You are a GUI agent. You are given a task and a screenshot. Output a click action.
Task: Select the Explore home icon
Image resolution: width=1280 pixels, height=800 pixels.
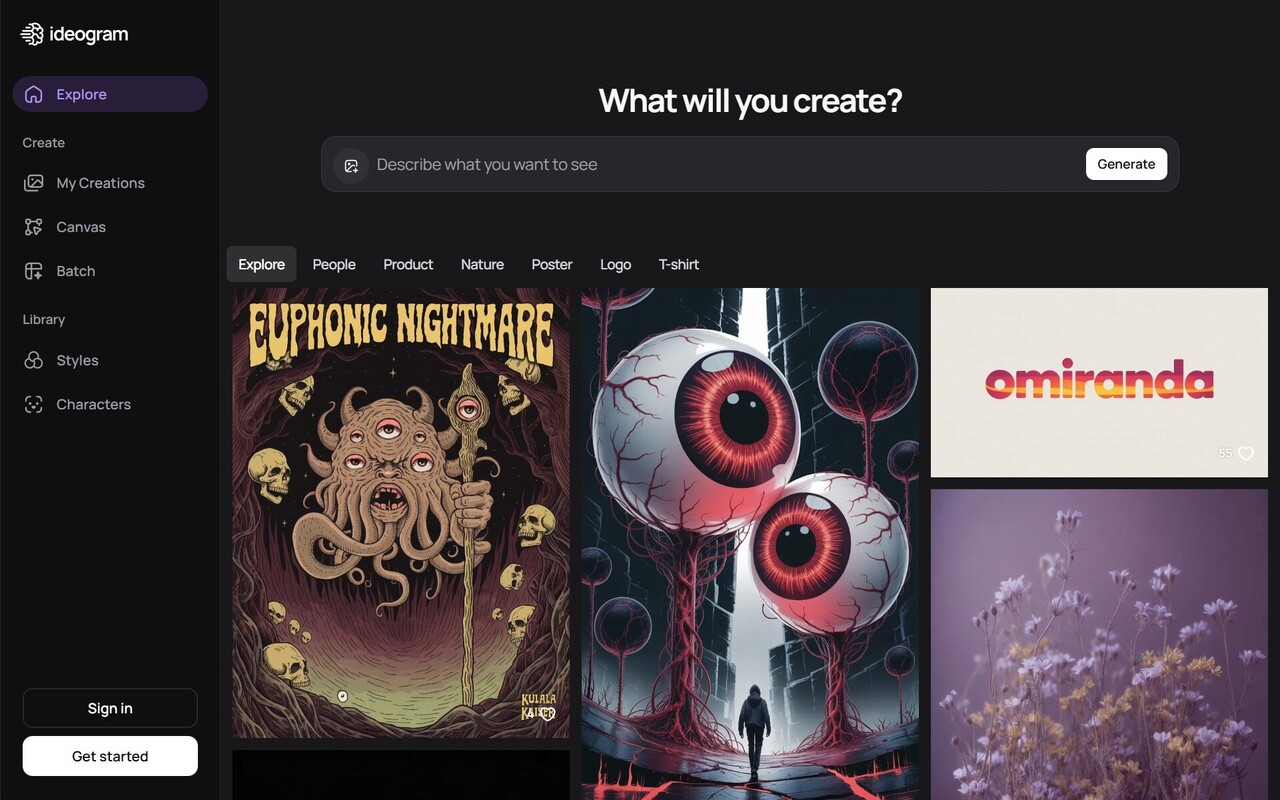[34, 94]
